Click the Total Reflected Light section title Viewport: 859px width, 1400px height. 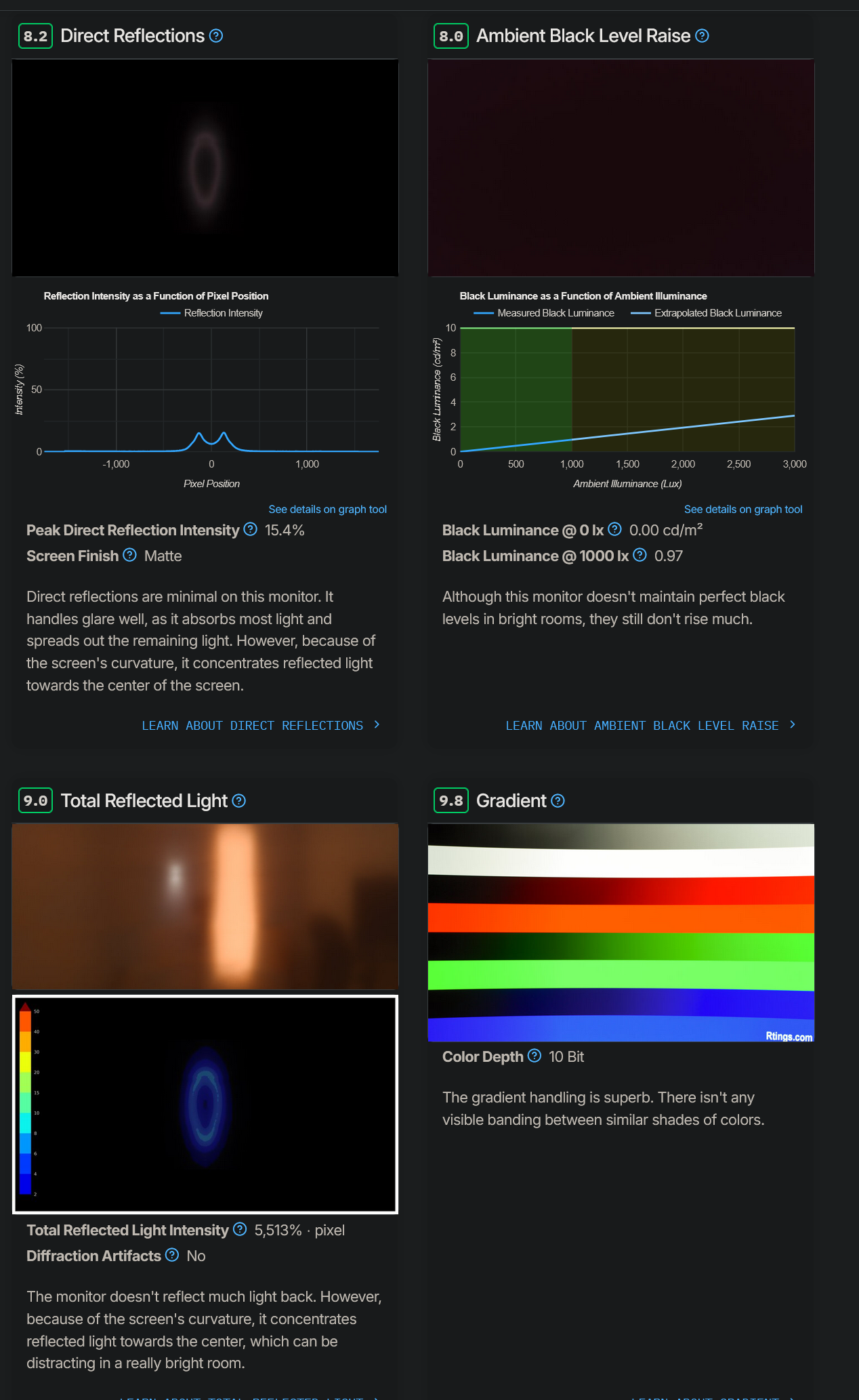[x=144, y=801]
